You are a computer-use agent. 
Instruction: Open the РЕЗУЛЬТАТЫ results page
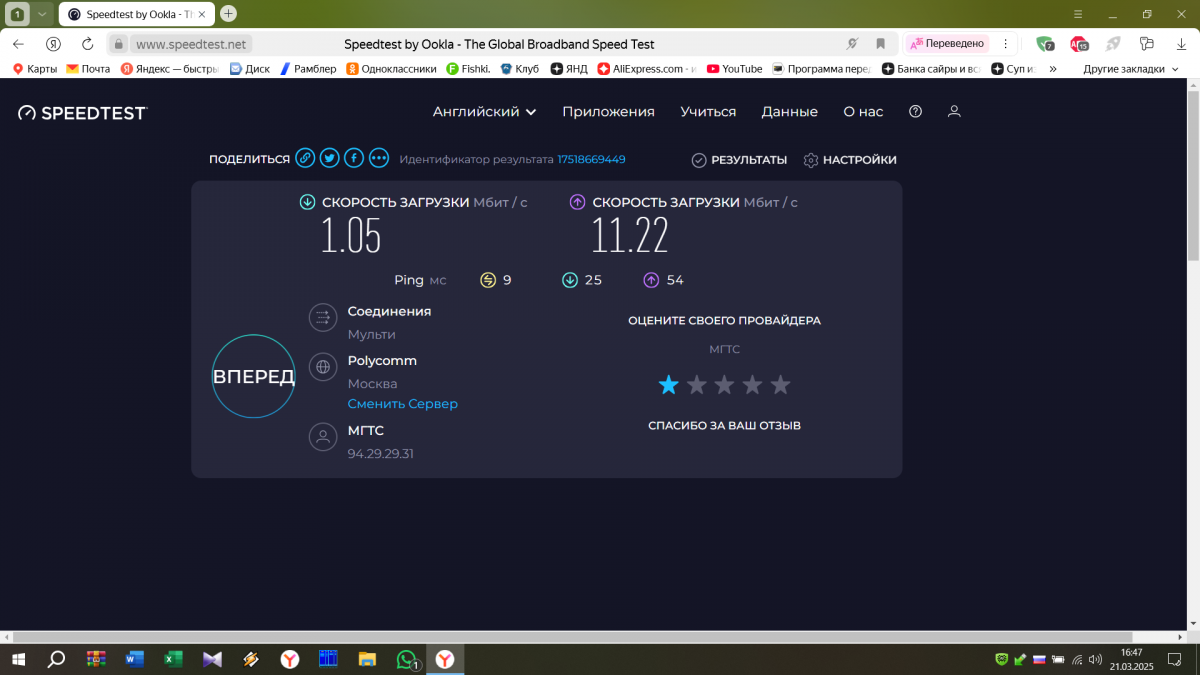pyautogui.click(x=739, y=160)
